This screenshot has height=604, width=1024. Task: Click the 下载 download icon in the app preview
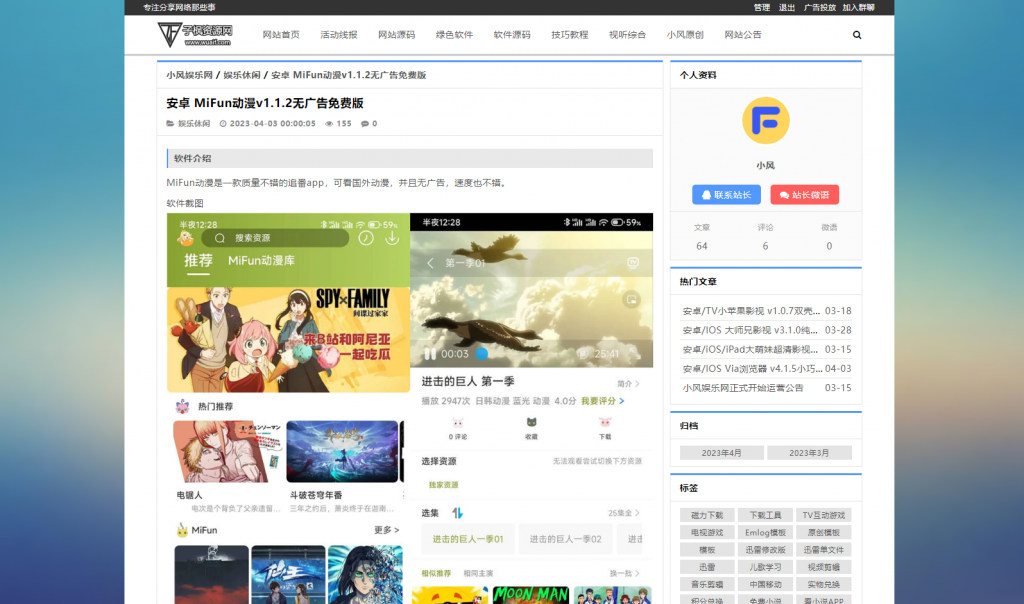click(x=605, y=423)
